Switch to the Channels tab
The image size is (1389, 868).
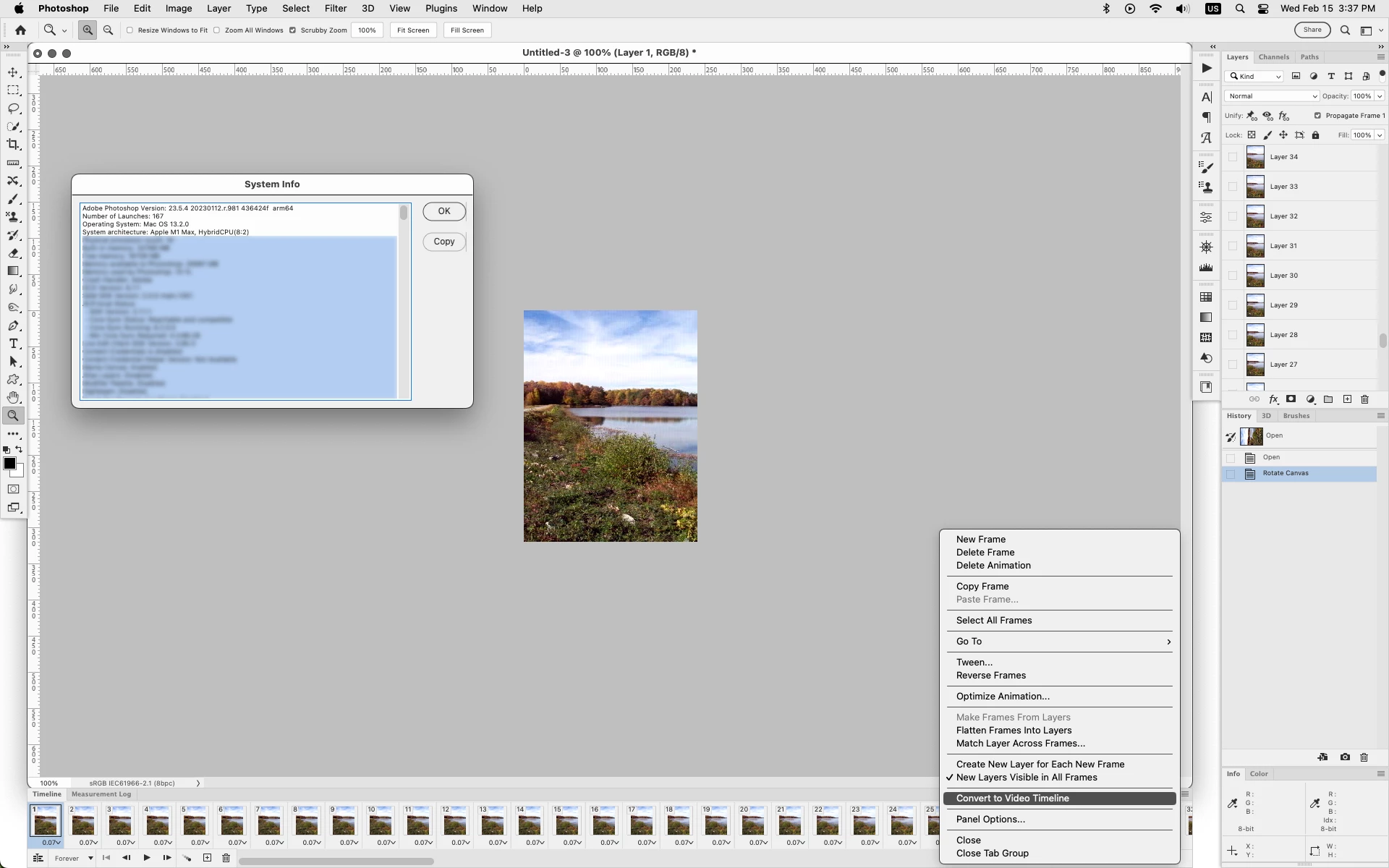tap(1273, 57)
